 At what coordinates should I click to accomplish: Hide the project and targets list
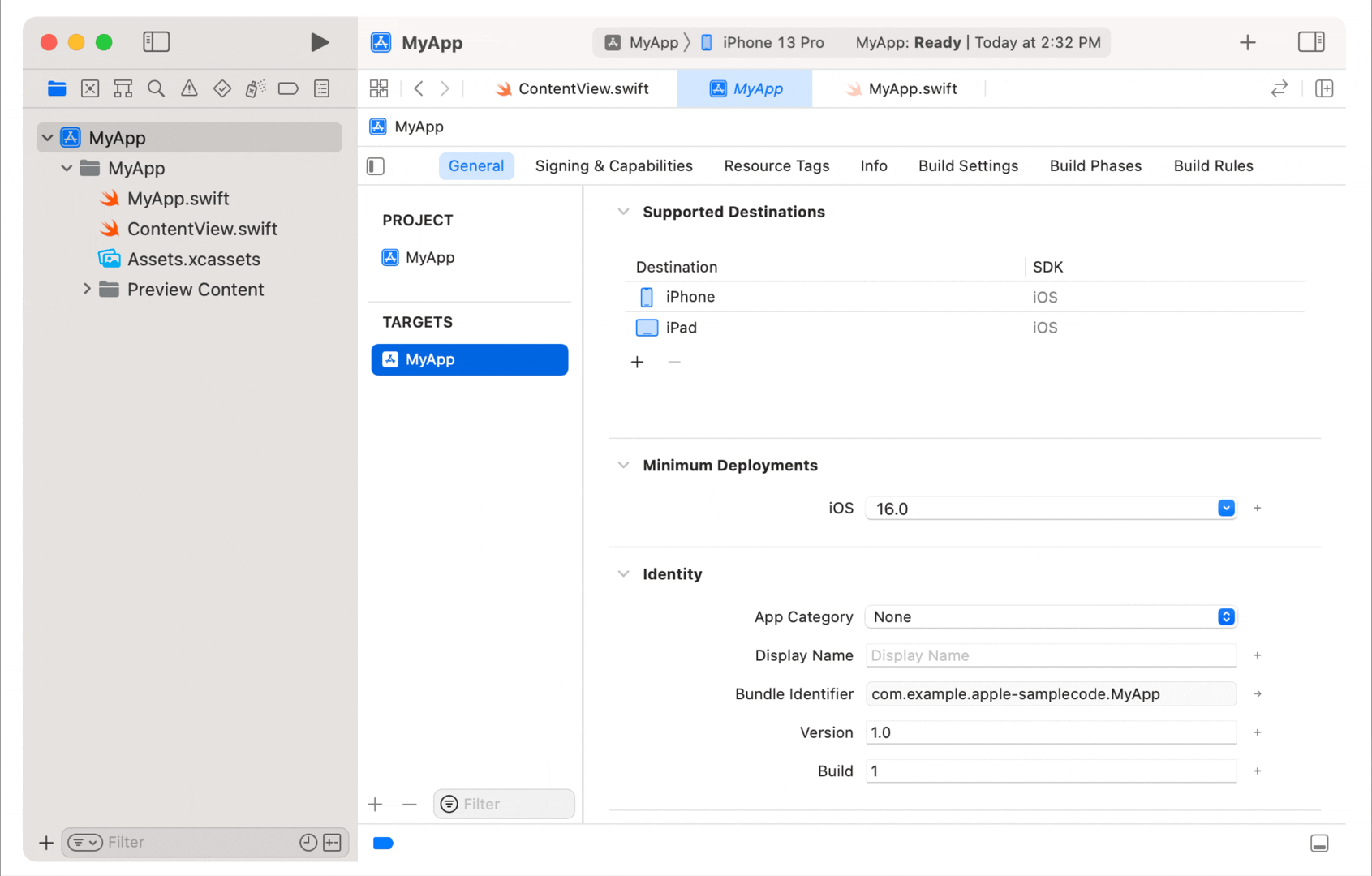376,166
